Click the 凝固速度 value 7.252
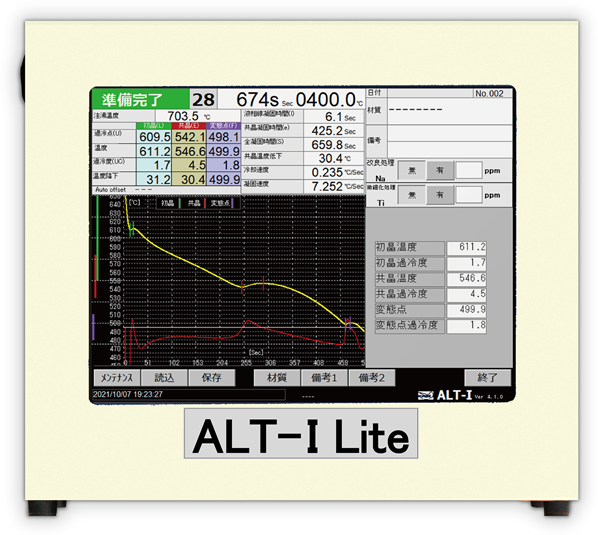 pos(334,186)
